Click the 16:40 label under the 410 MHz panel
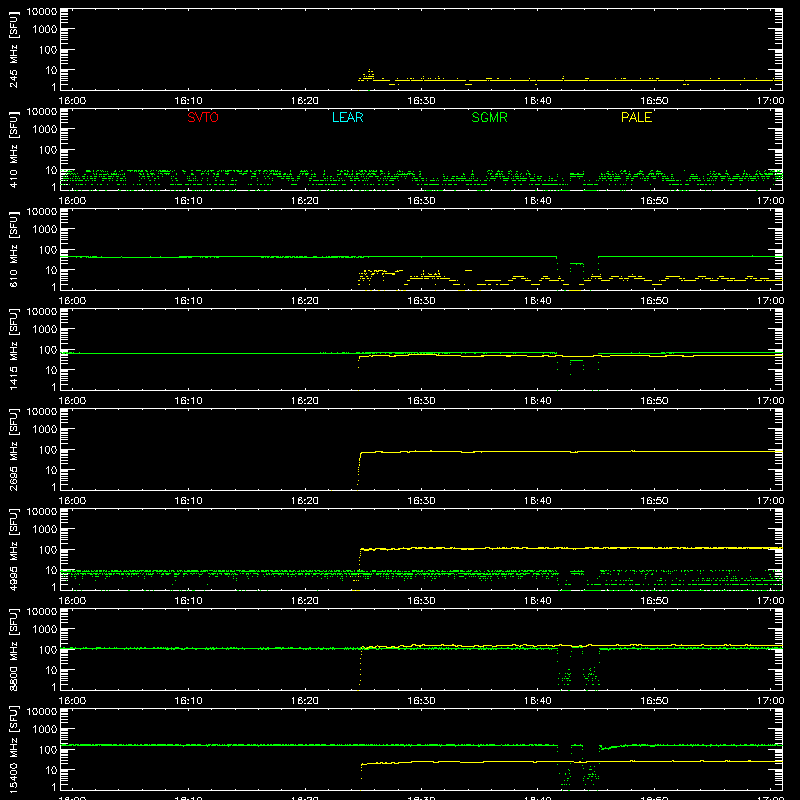The image size is (800, 800). 538,201
